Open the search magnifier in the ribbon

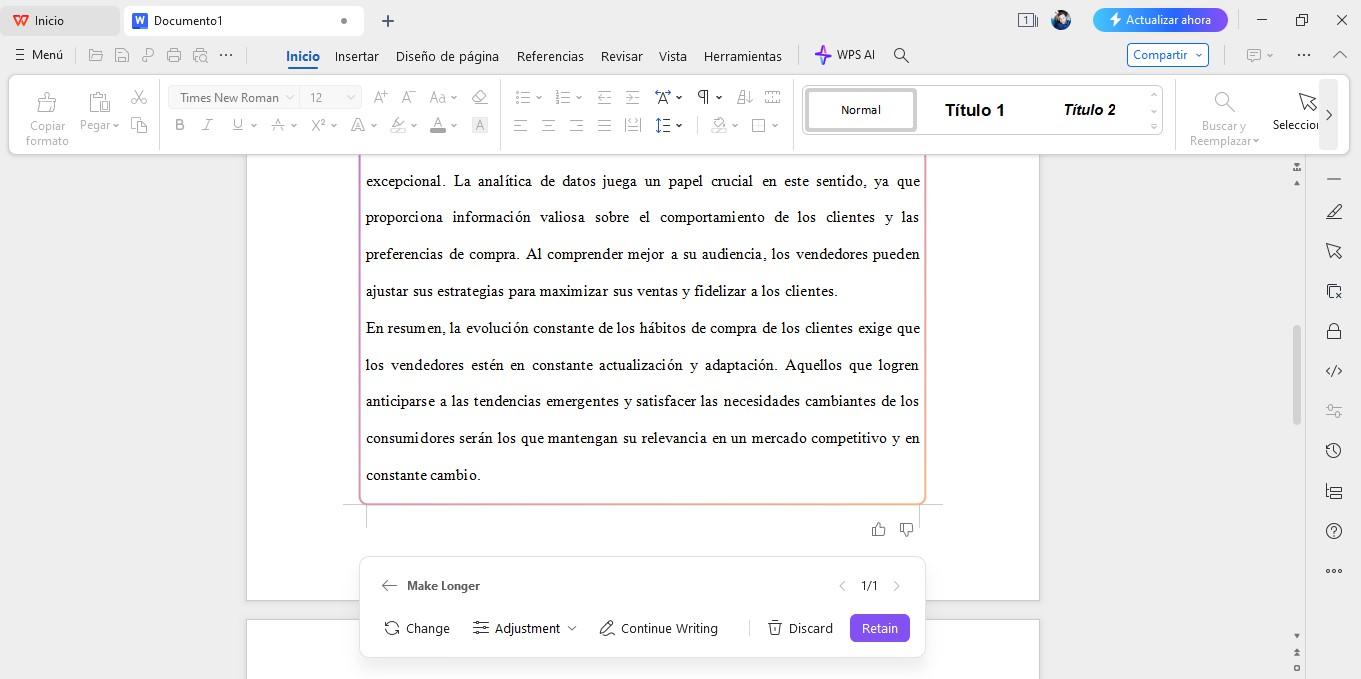coord(900,55)
